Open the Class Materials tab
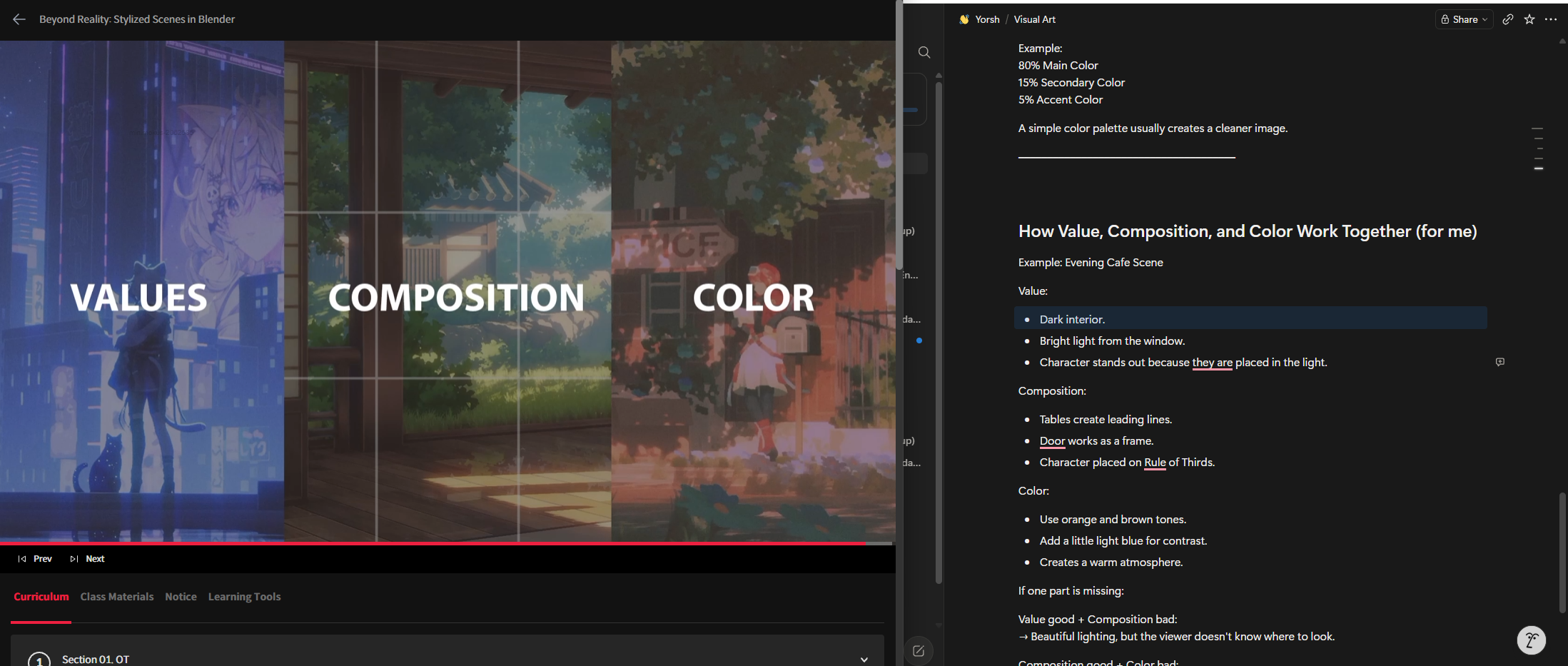The image size is (1568, 666). coord(117,597)
